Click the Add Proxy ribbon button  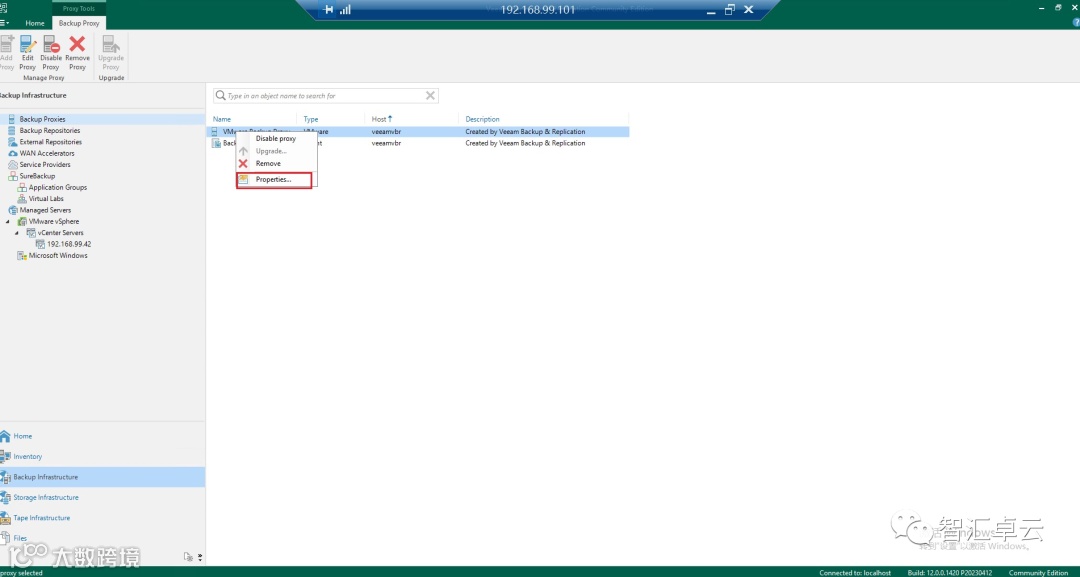coord(6,53)
